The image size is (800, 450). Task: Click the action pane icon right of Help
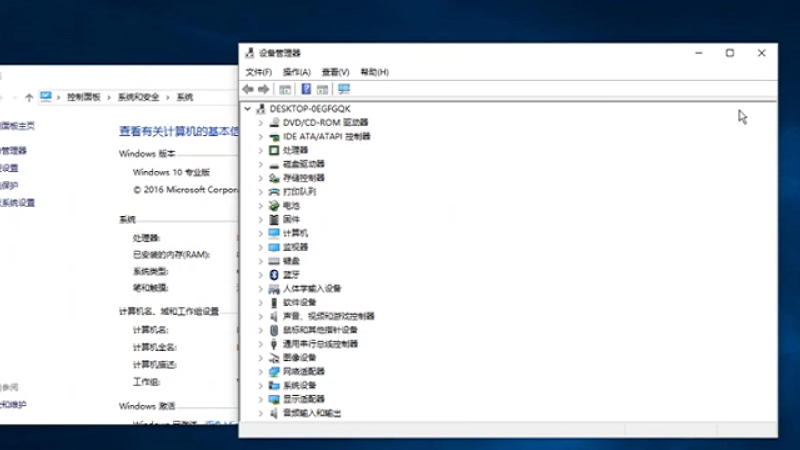click(322, 89)
